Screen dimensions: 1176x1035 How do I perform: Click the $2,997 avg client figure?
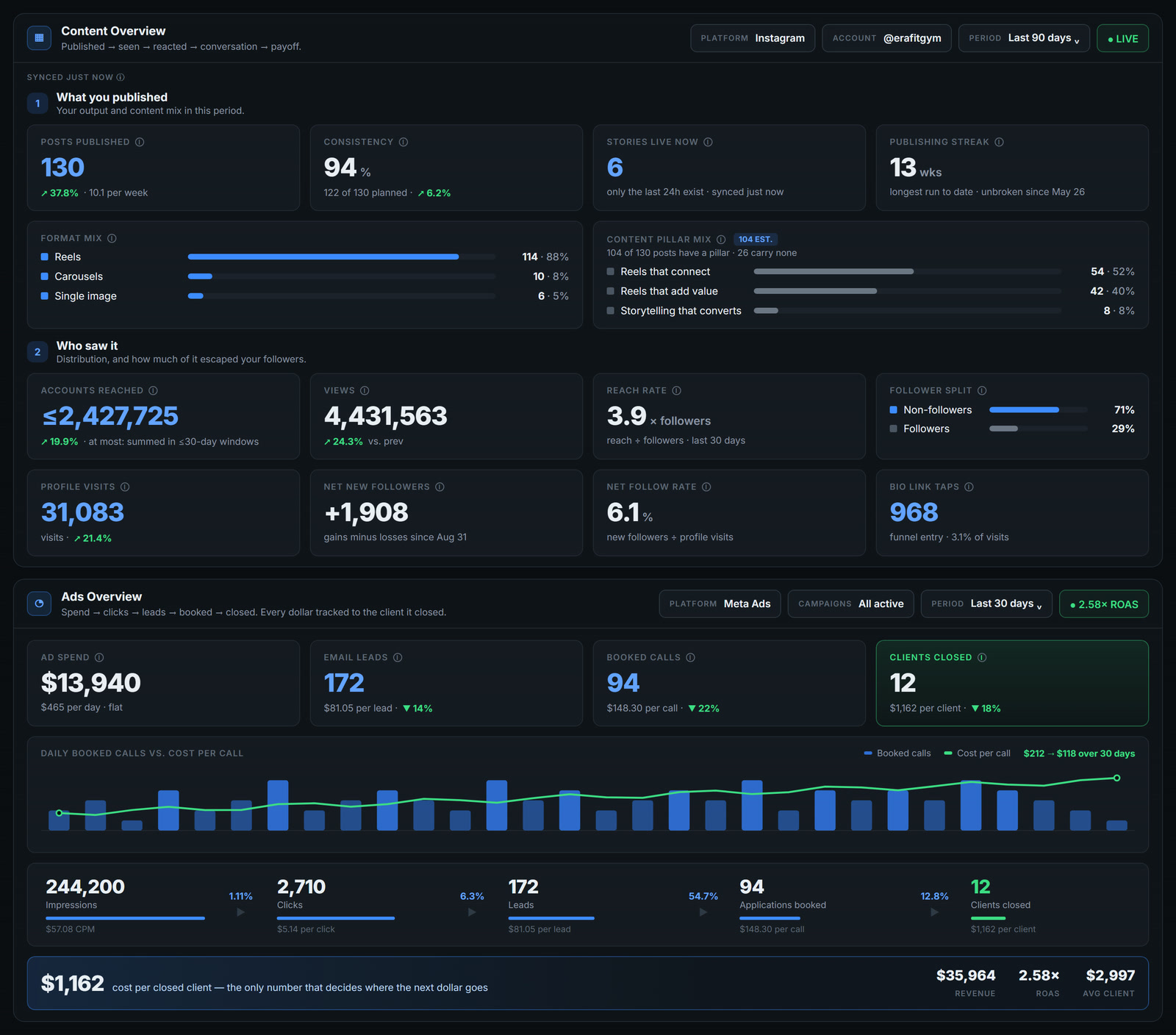(x=1111, y=975)
